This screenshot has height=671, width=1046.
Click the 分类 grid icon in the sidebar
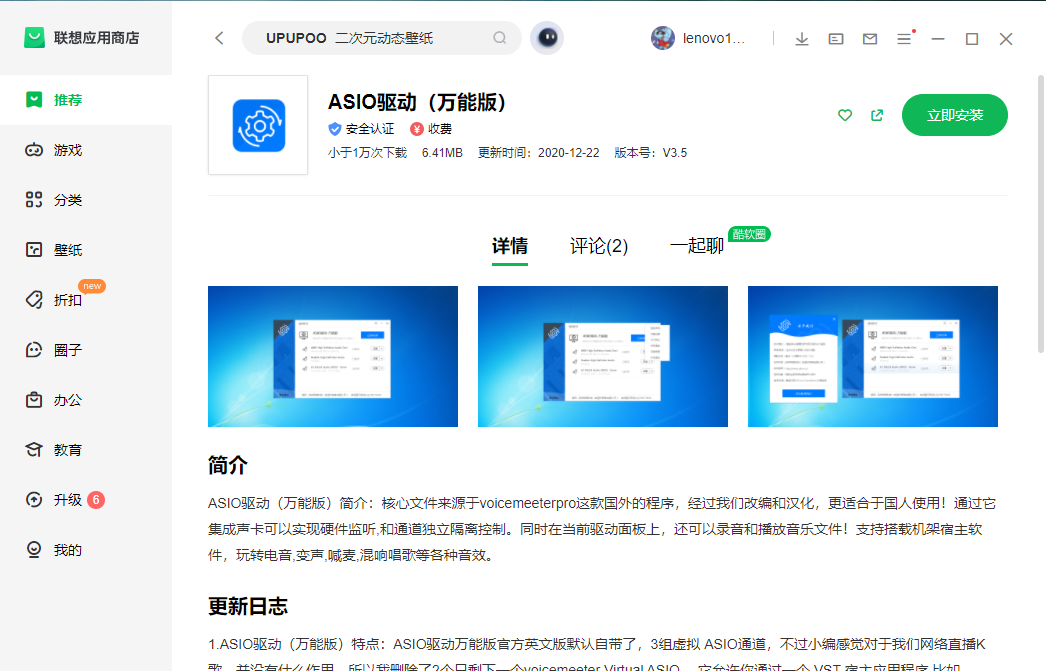[34, 200]
